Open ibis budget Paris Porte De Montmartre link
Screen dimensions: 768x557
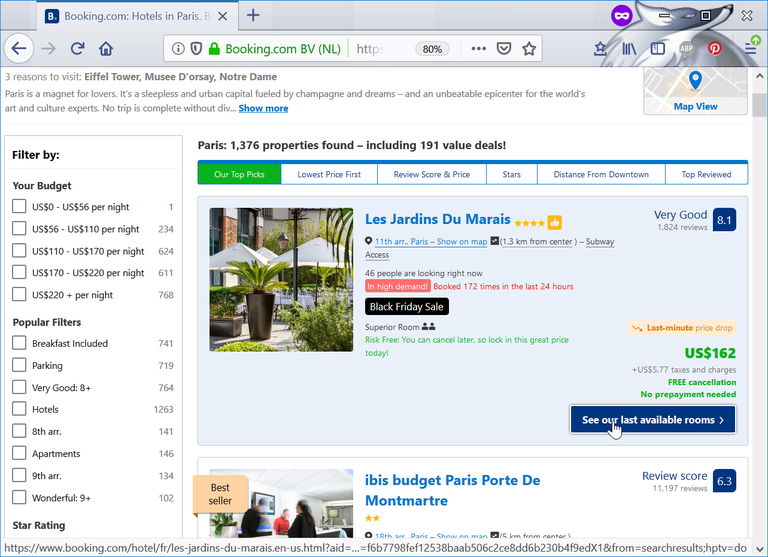pyautogui.click(x=452, y=490)
